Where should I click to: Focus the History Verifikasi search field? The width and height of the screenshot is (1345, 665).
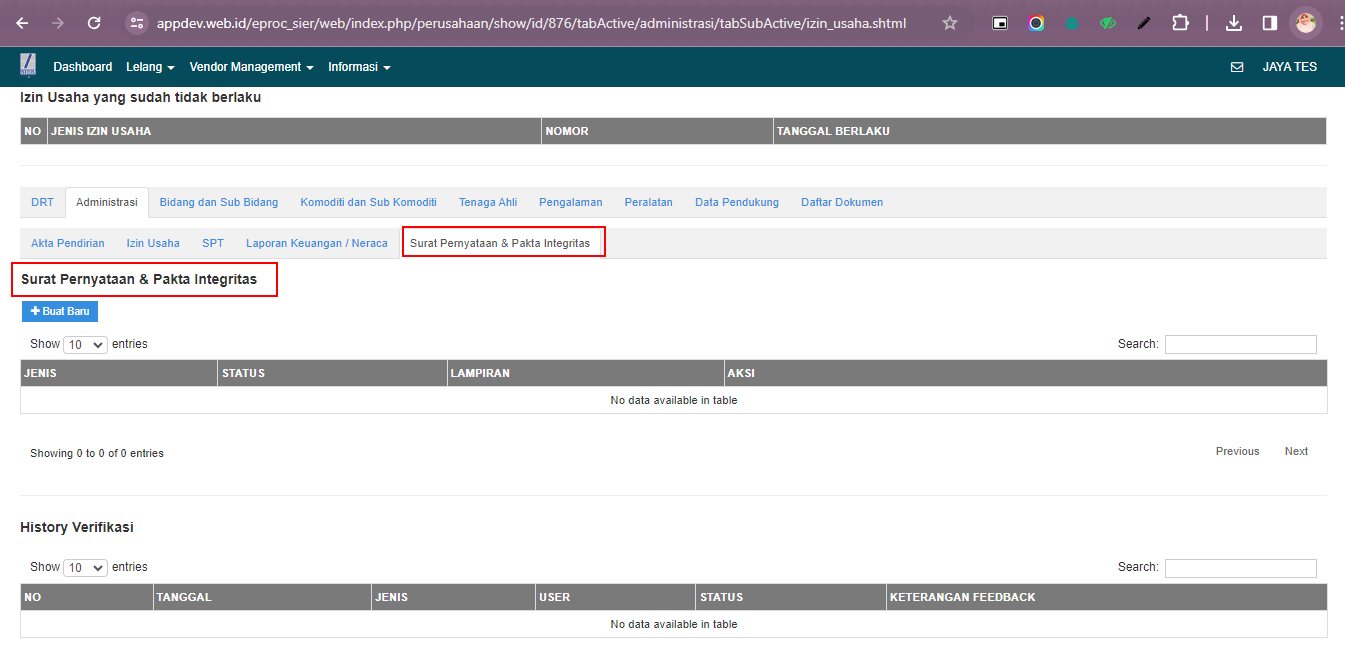[1240, 568]
